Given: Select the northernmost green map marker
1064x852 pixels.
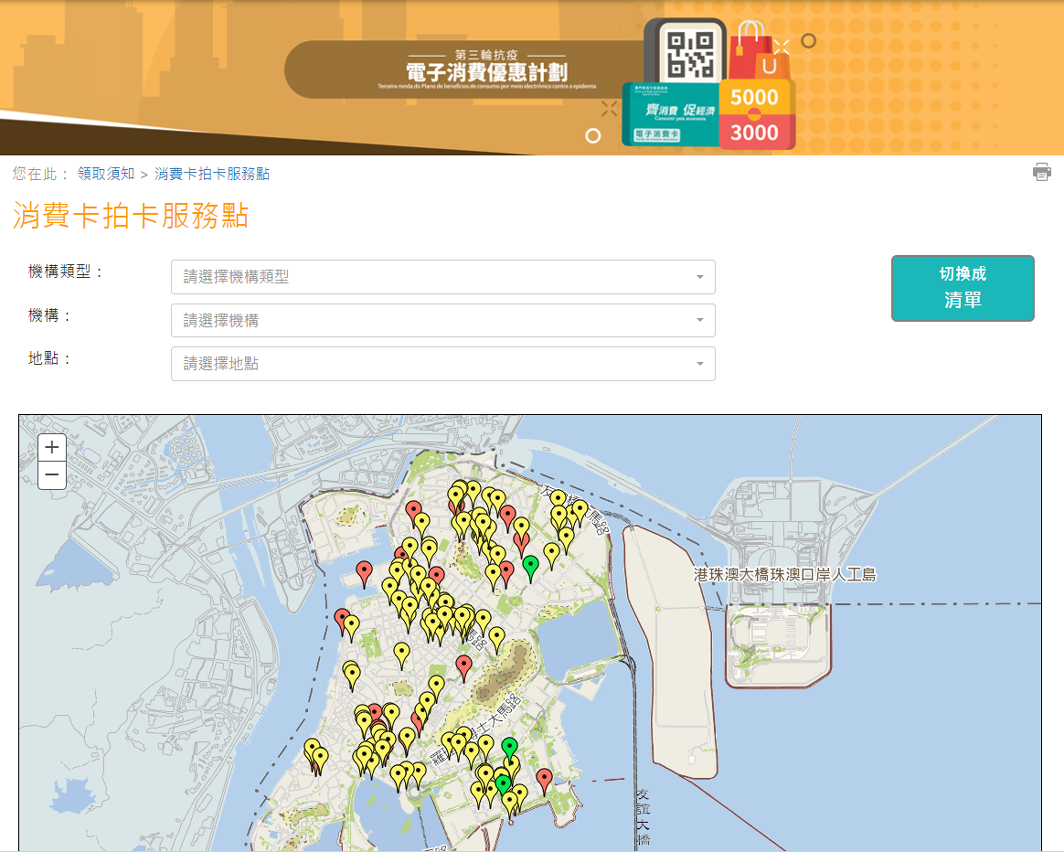Looking at the screenshot, I should (531, 565).
